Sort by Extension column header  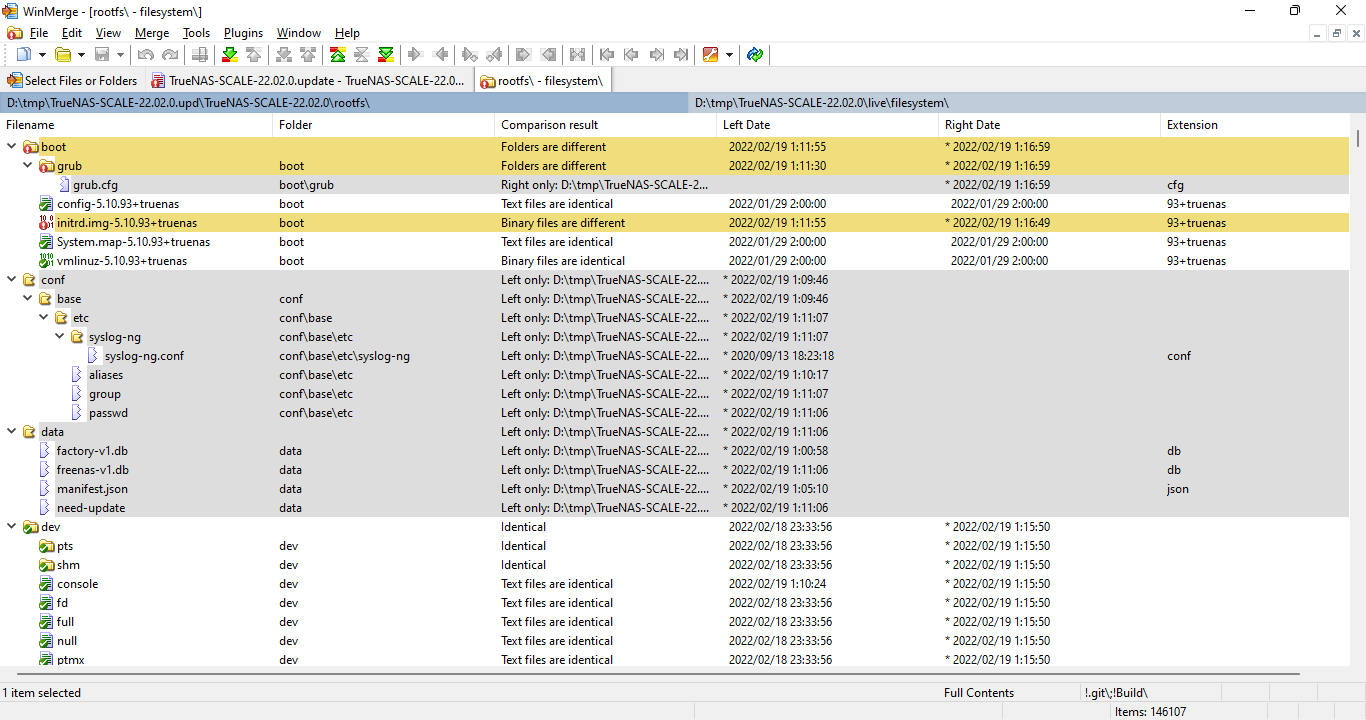[1255, 125]
